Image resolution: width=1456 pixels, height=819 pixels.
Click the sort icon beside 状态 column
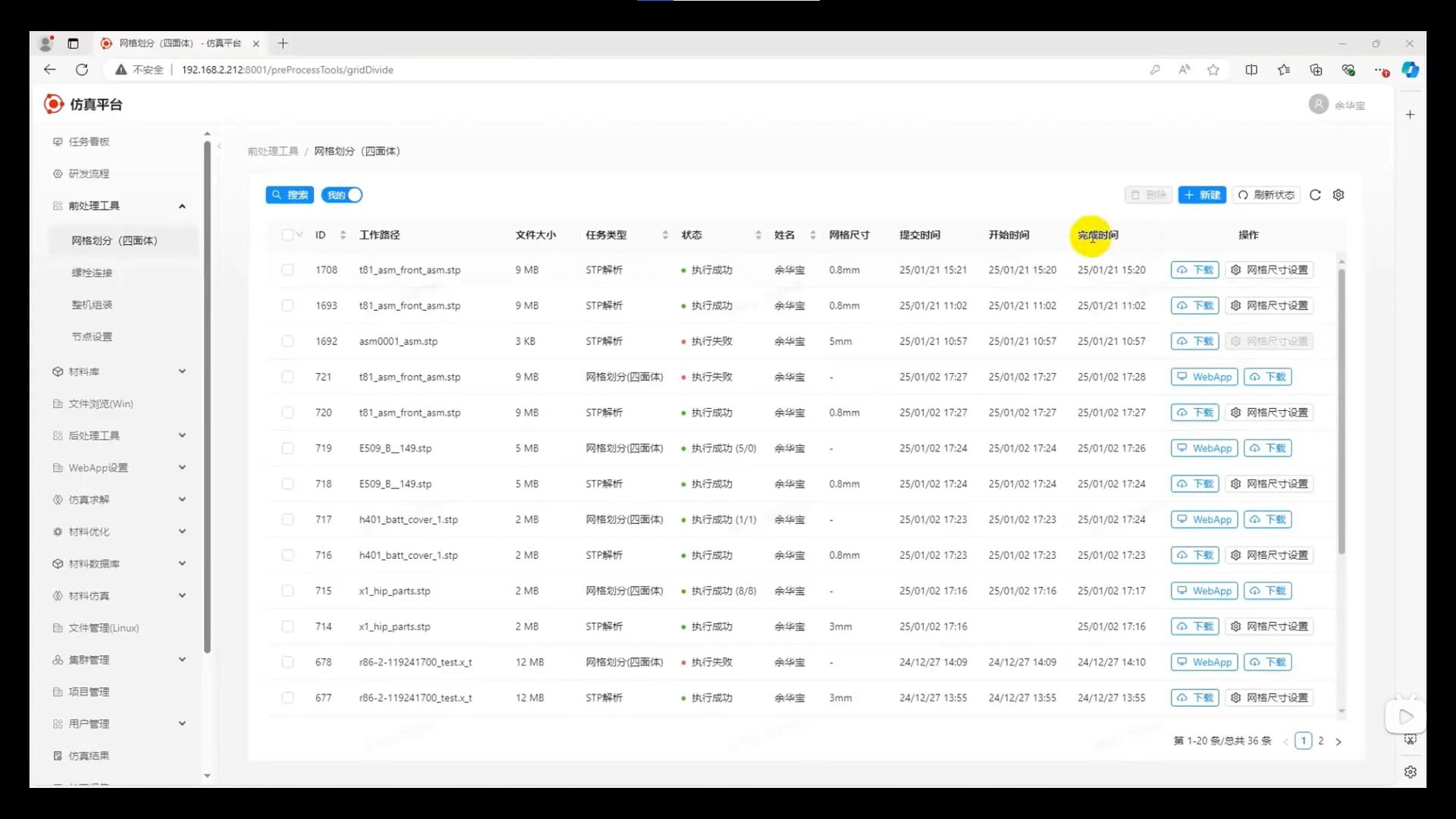pos(758,235)
